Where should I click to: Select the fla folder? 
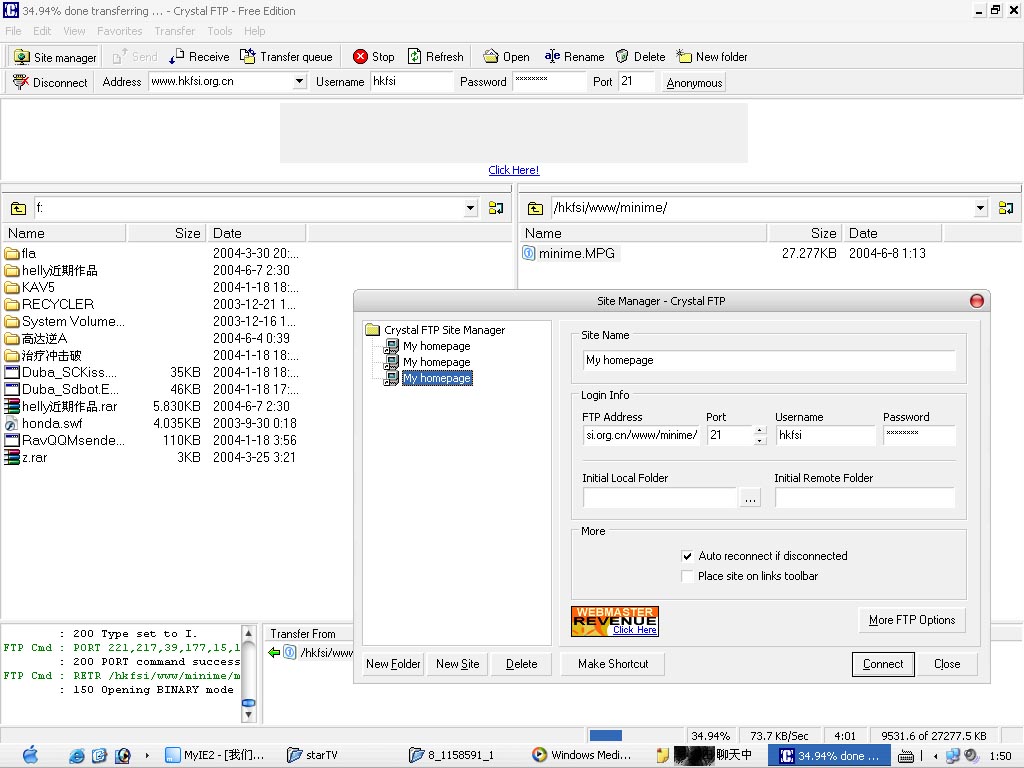(x=21, y=253)
